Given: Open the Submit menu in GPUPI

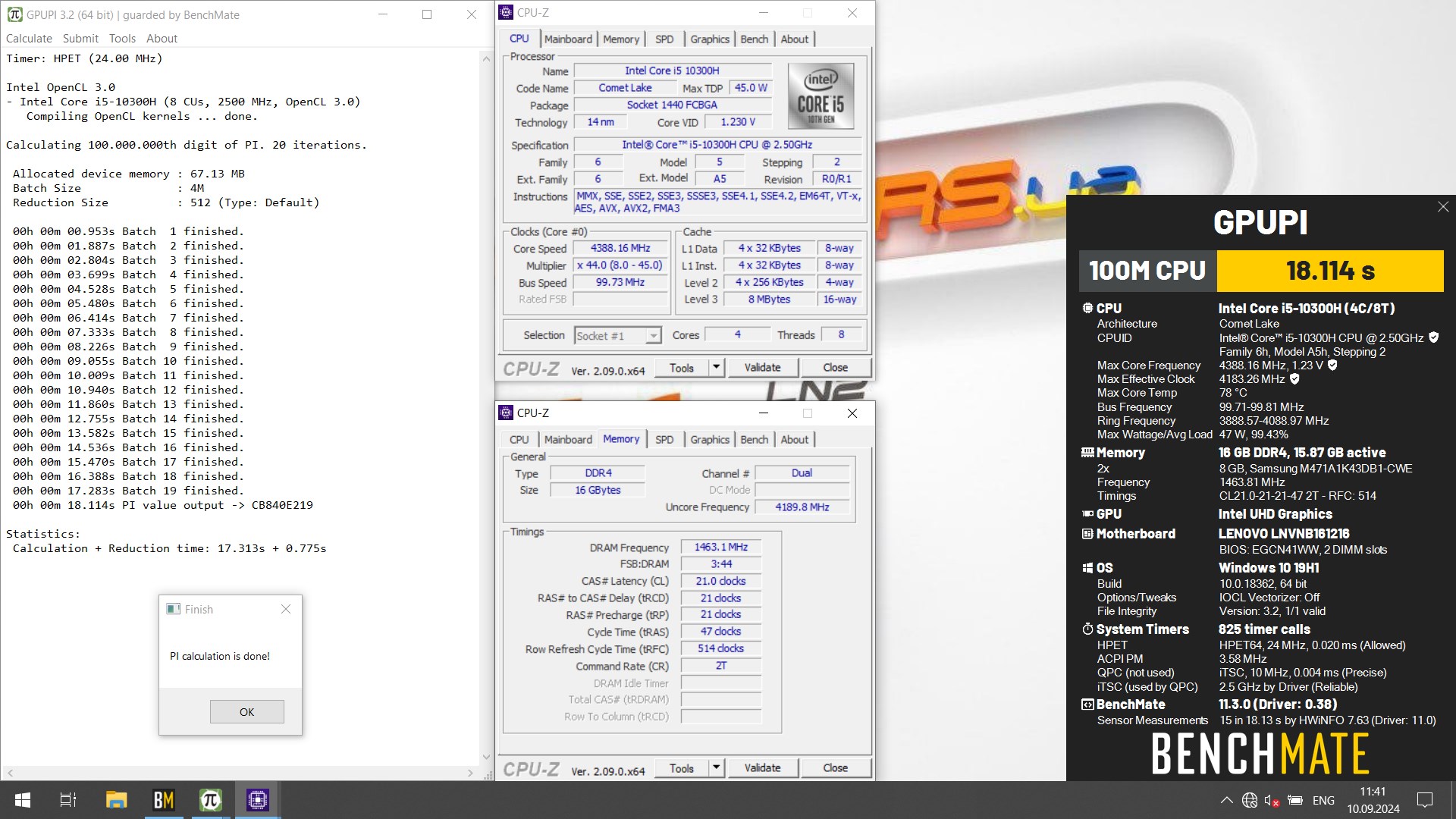Looking at the screenshot, I should click(x=80, y=38).
